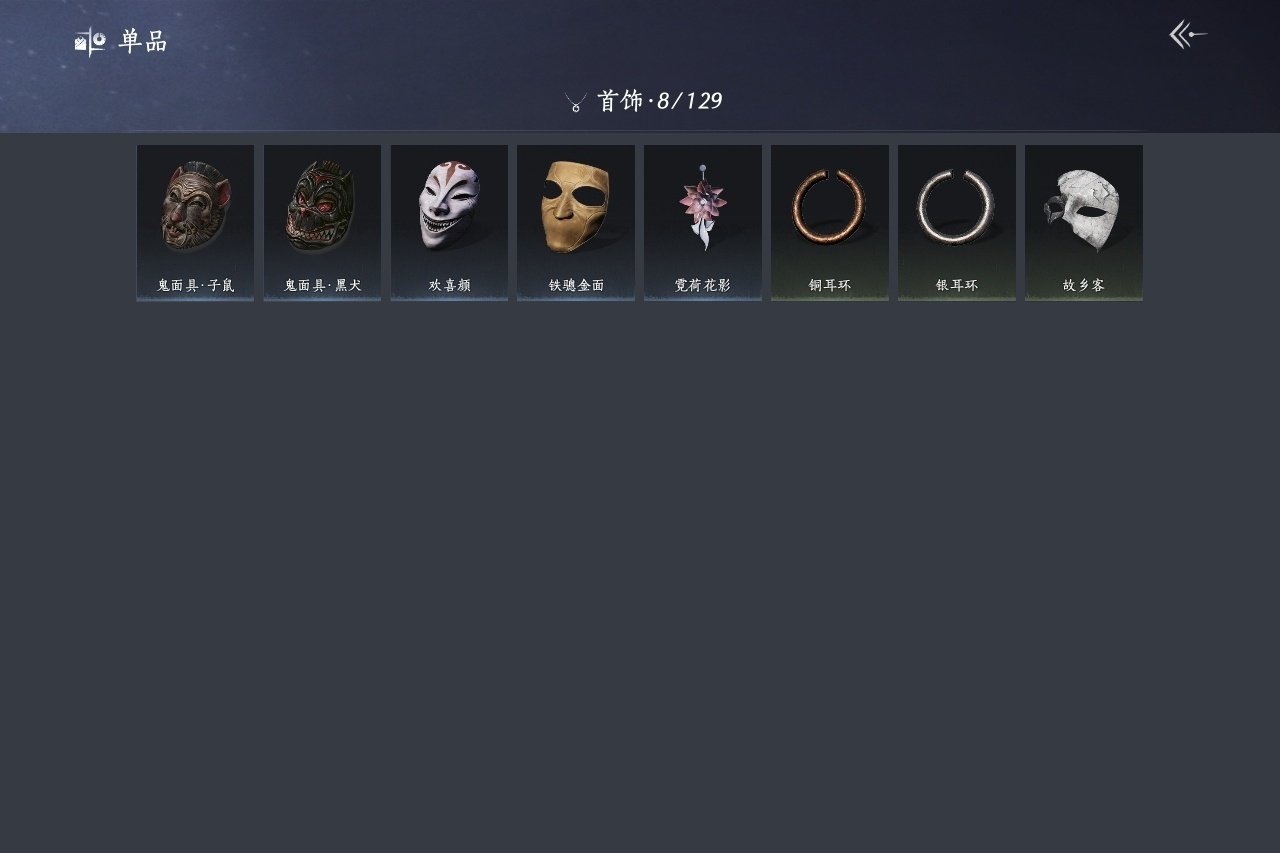Select the 鬼面具·子鼠 rat mask image

tap(195, 207)
